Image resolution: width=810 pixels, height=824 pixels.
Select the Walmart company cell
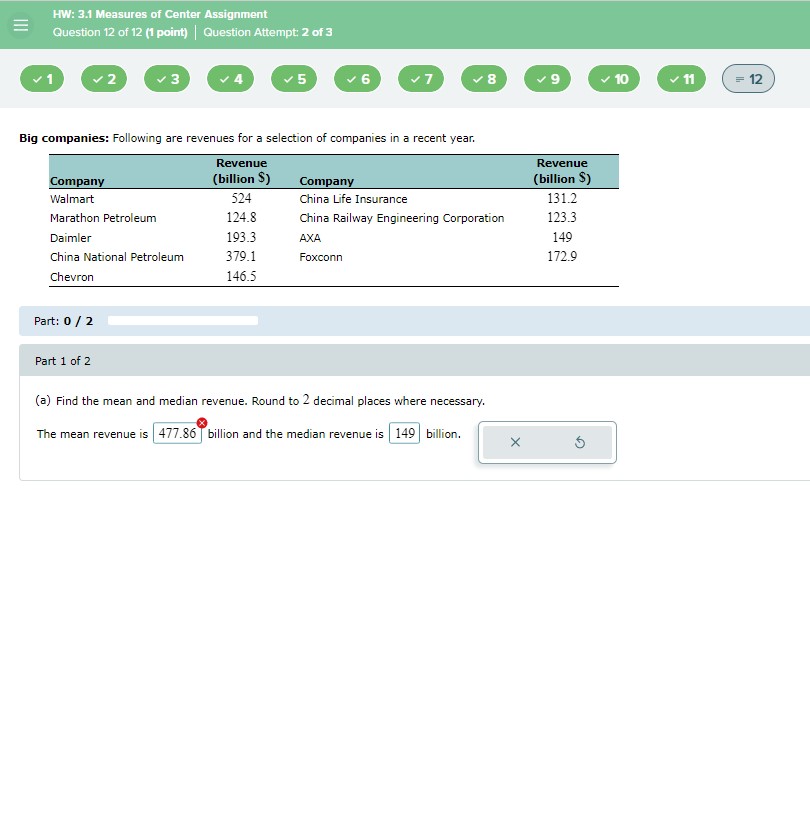pos(72,199)
